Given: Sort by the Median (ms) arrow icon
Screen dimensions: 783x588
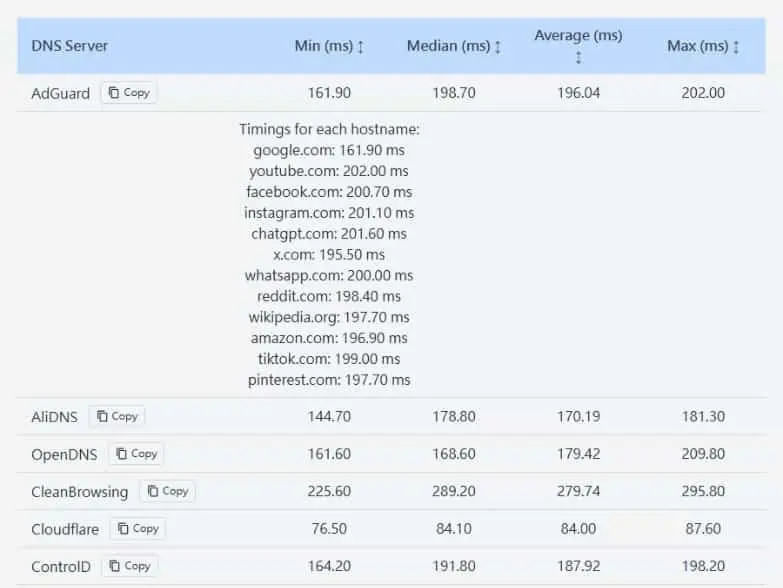Looking at the screenshot, I should coord(497,47).
